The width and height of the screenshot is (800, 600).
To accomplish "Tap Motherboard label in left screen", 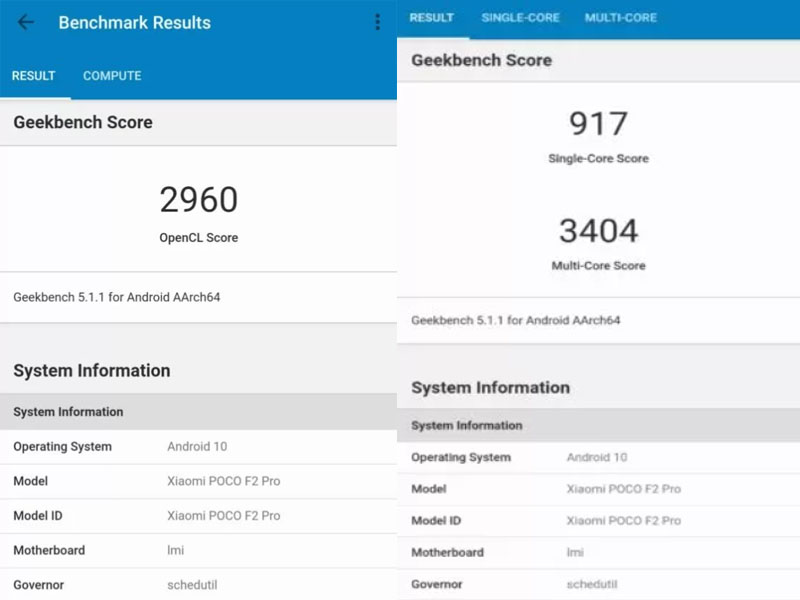I will tap(49, 551).
